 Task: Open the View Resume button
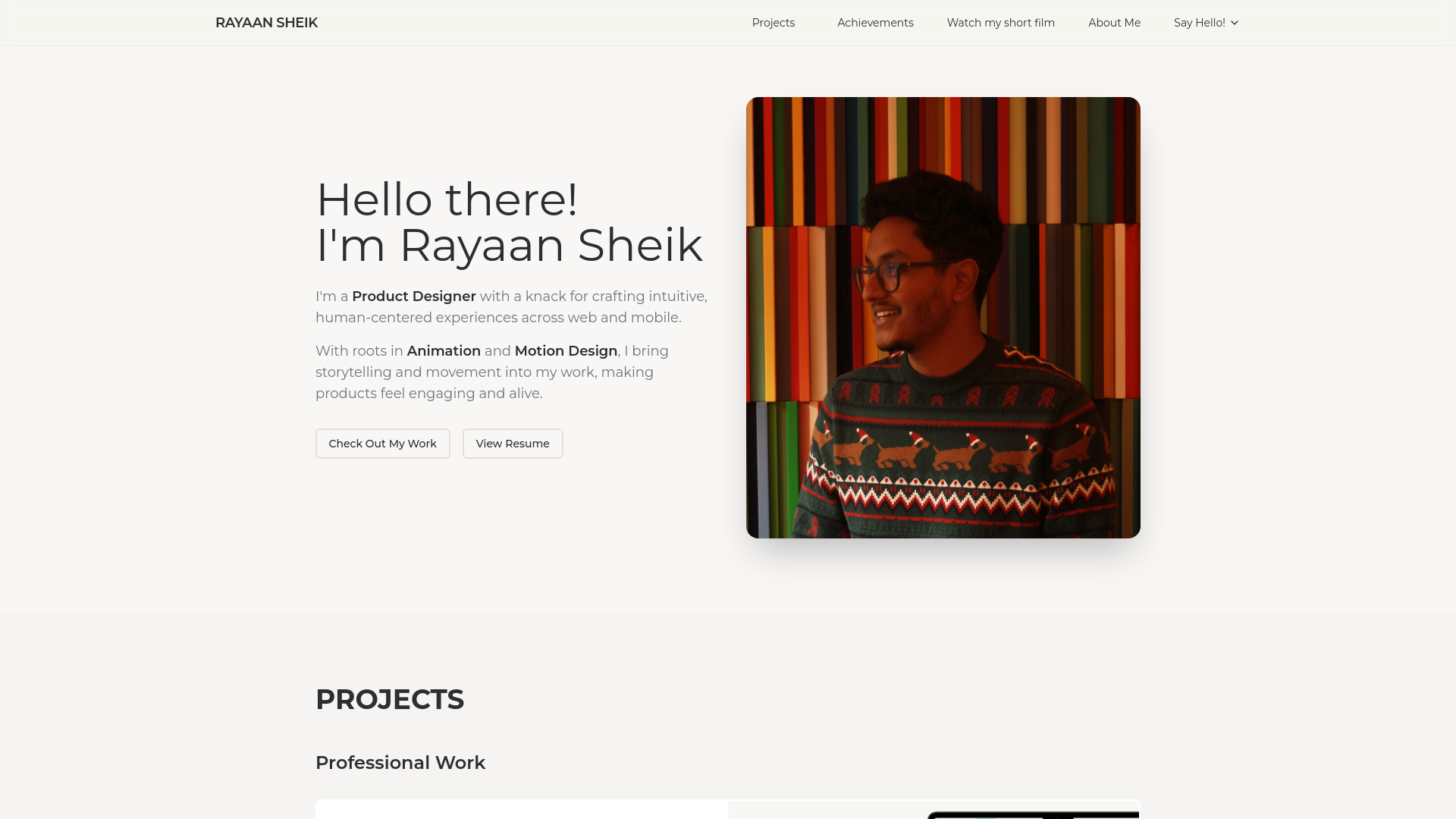point(513,444)
